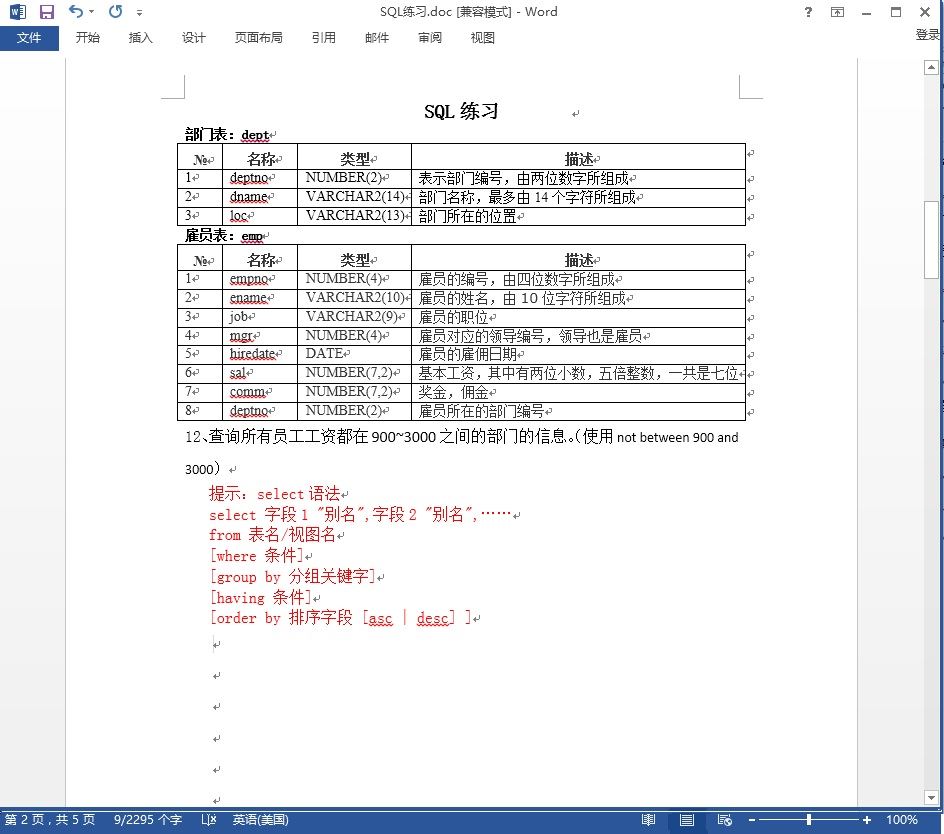The image size is (944, 834).
Task: Open the 文件 (File) tab
Action: (29, 38)
